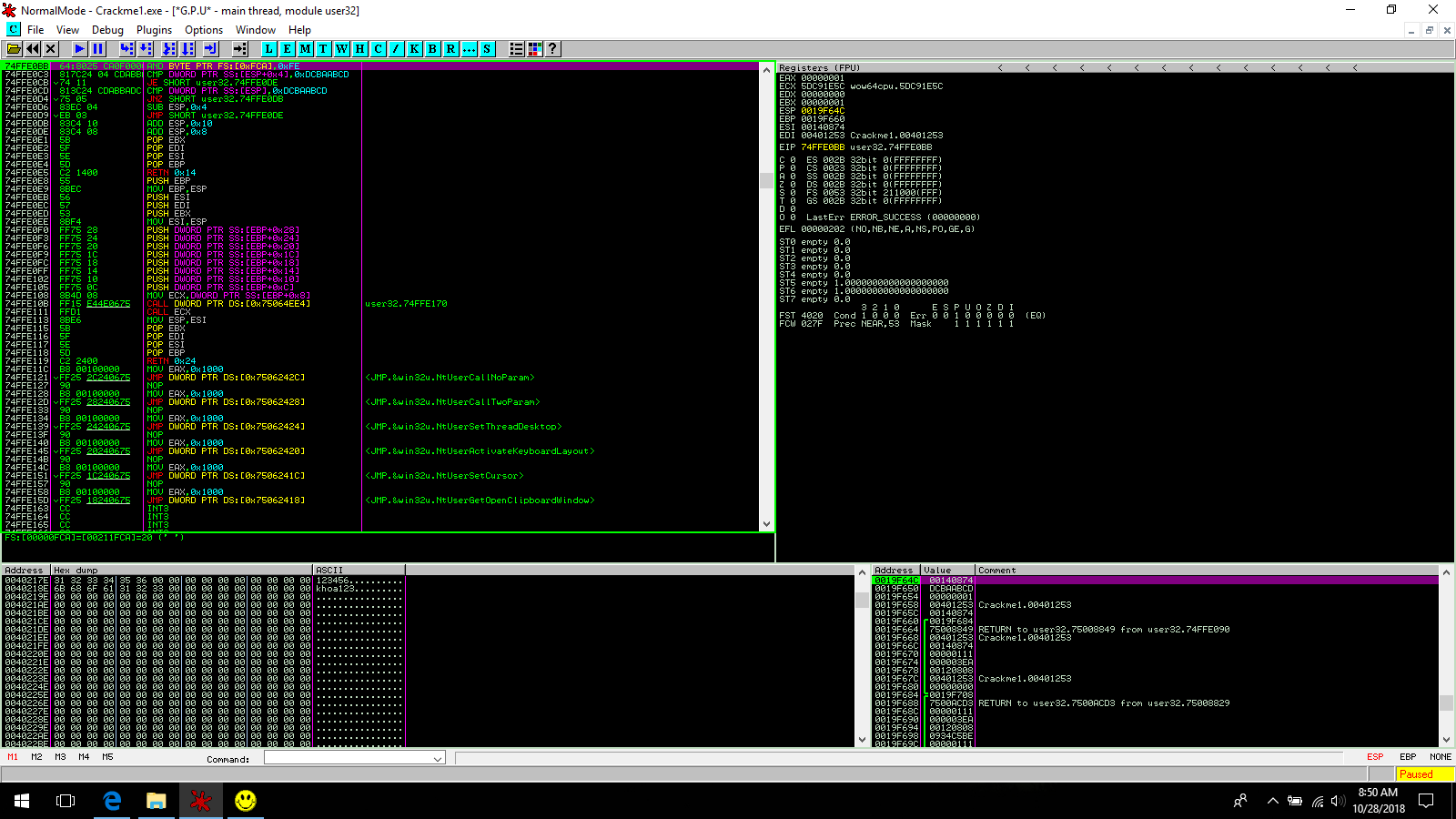This screenshot has width=1456, height=819.
Task: Open the Plugins menu
Action: coord(154,30)
